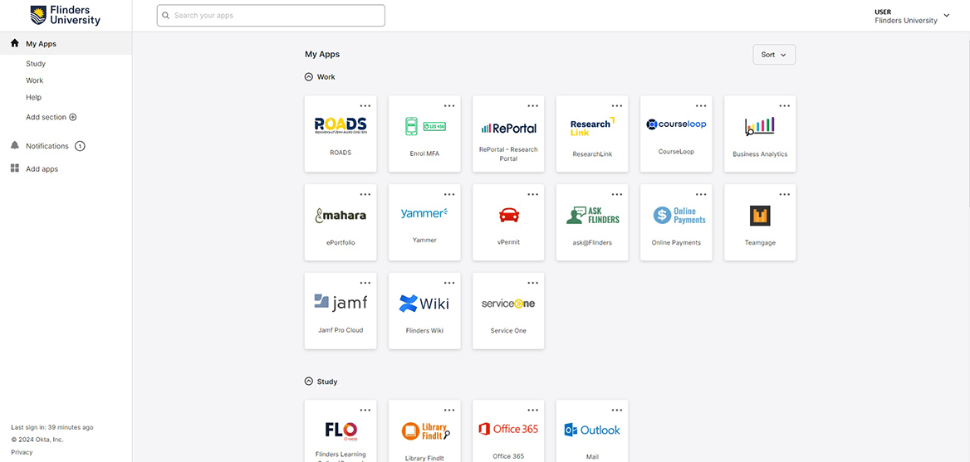Click the Flinders University logo
This screenshot has width=970, height=462.
coord(65,15)
